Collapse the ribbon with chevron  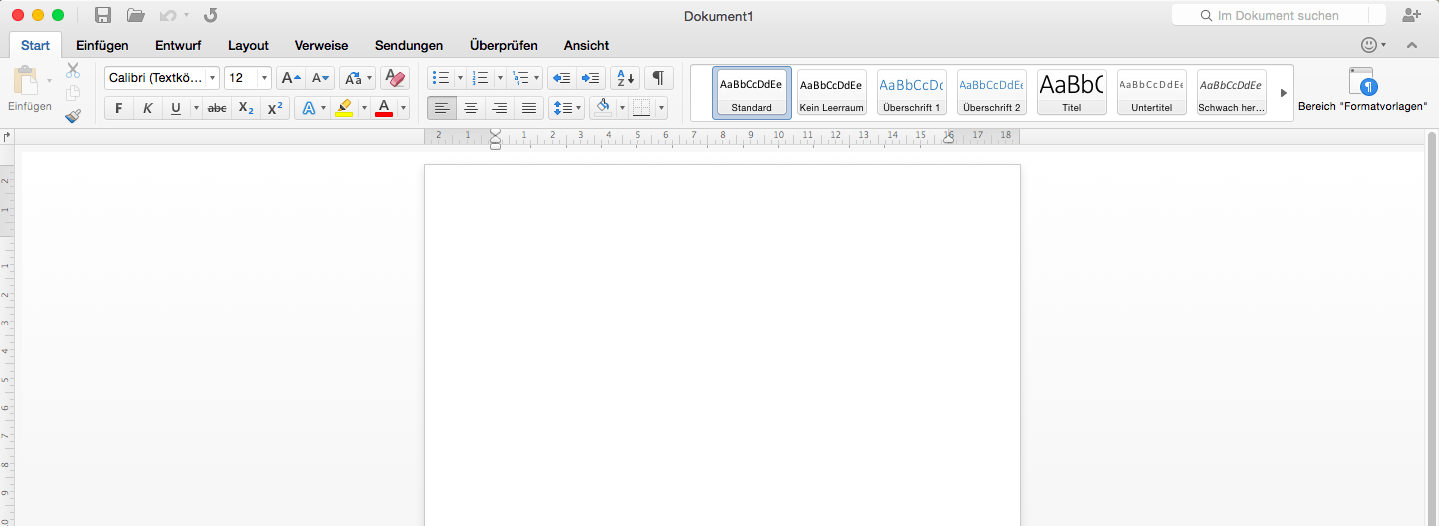[1412, 45]
